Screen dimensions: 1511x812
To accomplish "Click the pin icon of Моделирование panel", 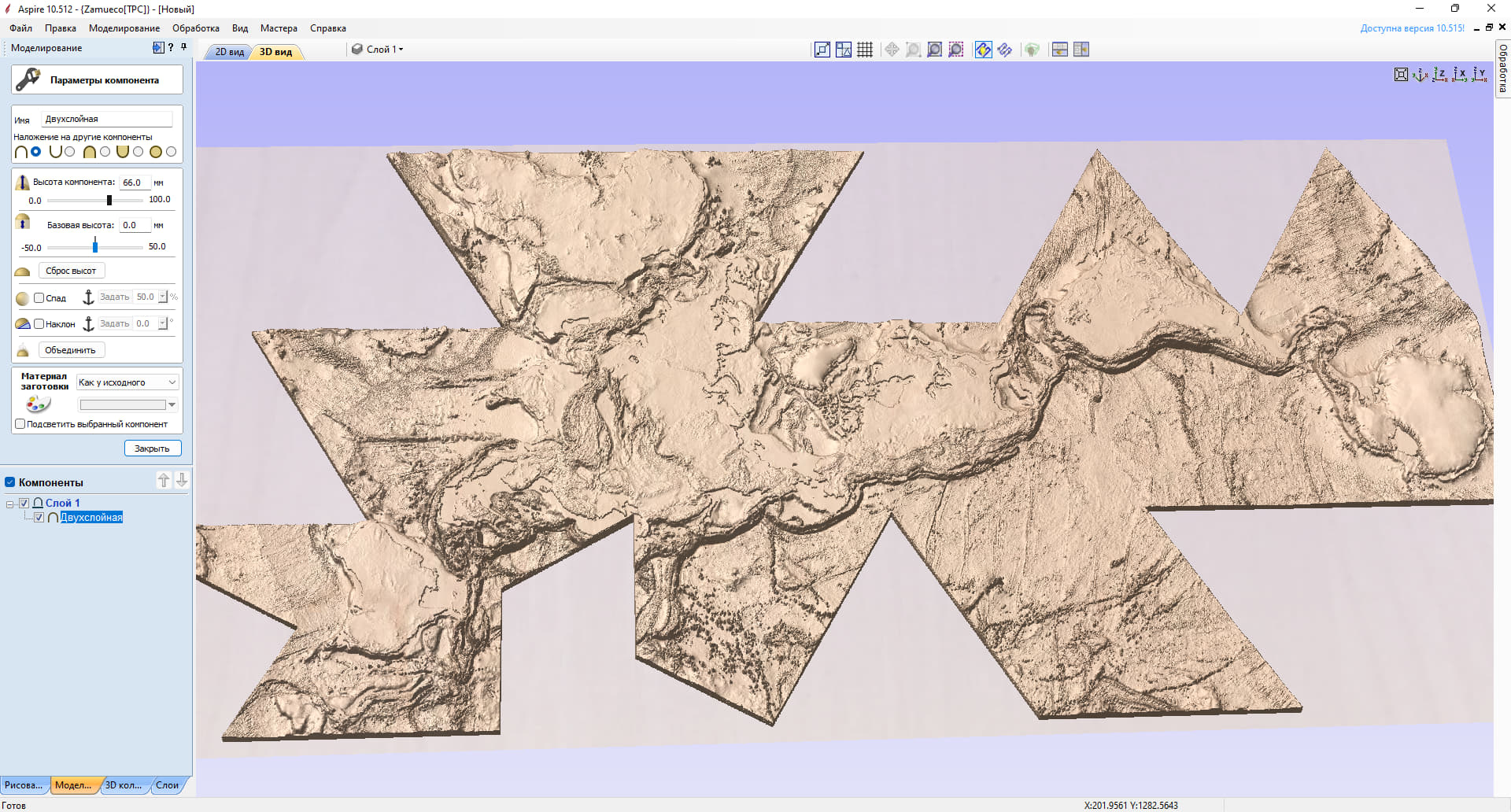I will pyautogui.click(x=184, y=48).
